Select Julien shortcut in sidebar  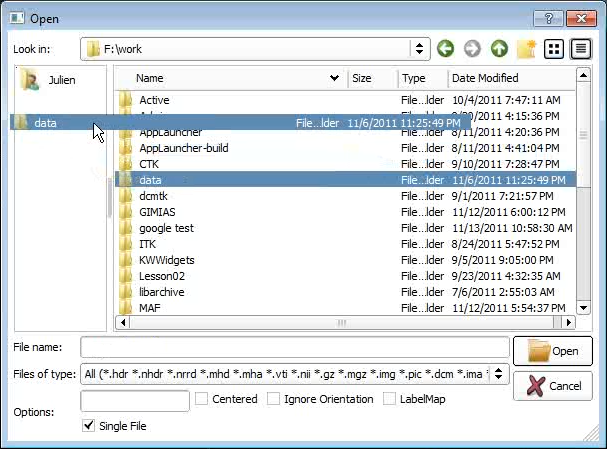point(60,80)
